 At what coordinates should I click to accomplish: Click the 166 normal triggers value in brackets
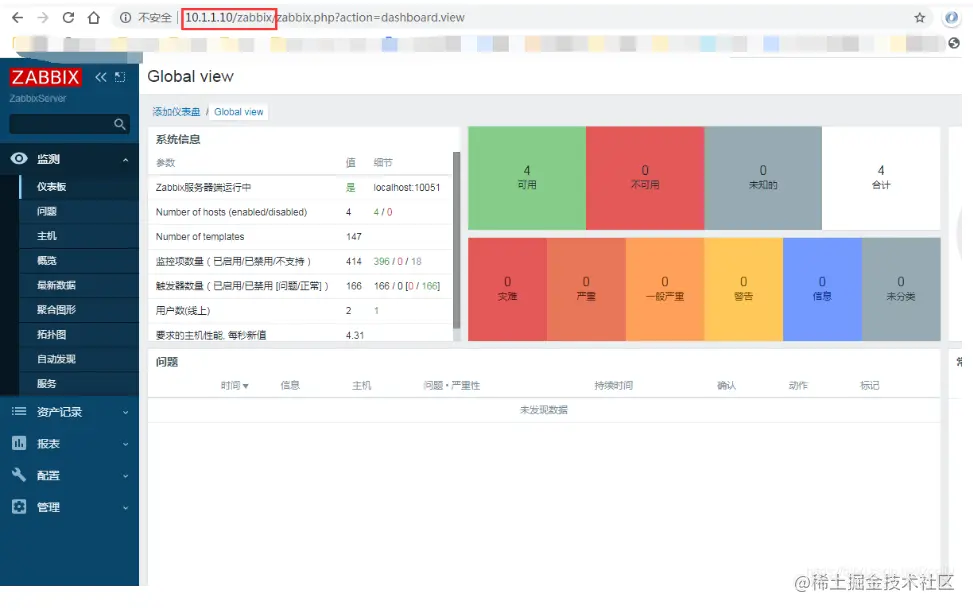click(429, 286)
